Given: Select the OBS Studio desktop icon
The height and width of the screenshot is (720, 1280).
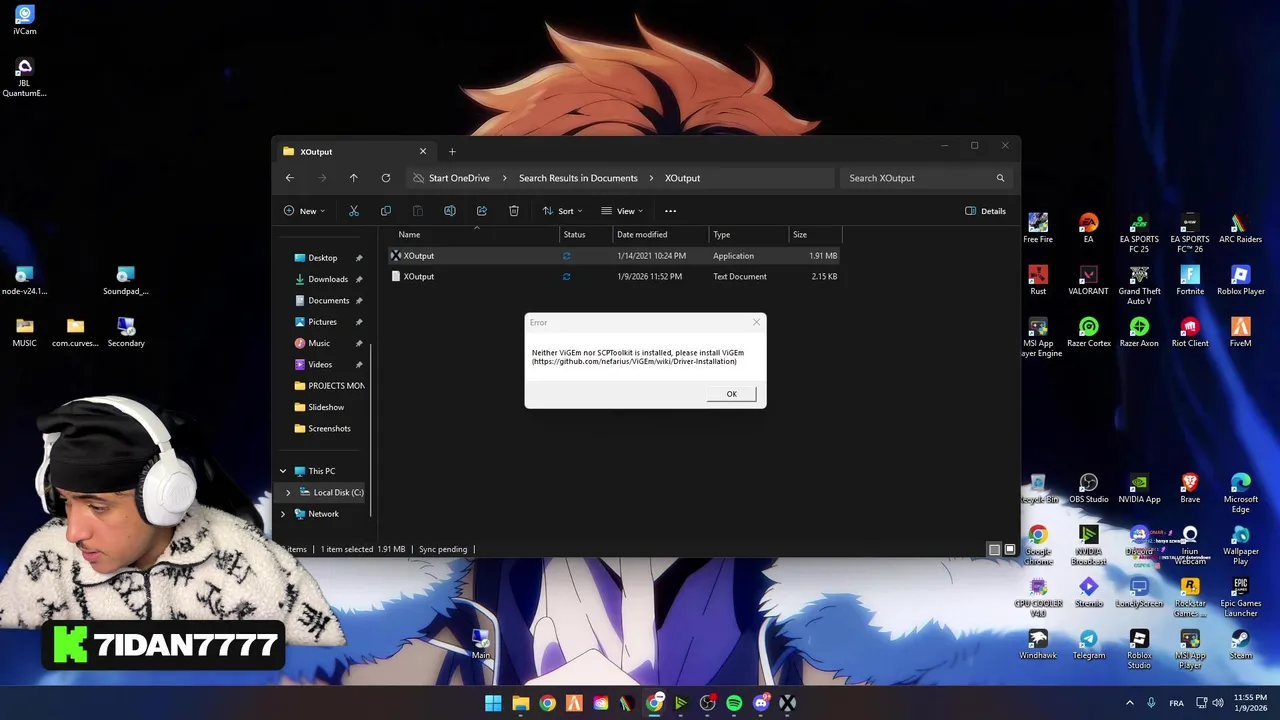Looking at the screenshot, I should 1088,488.
